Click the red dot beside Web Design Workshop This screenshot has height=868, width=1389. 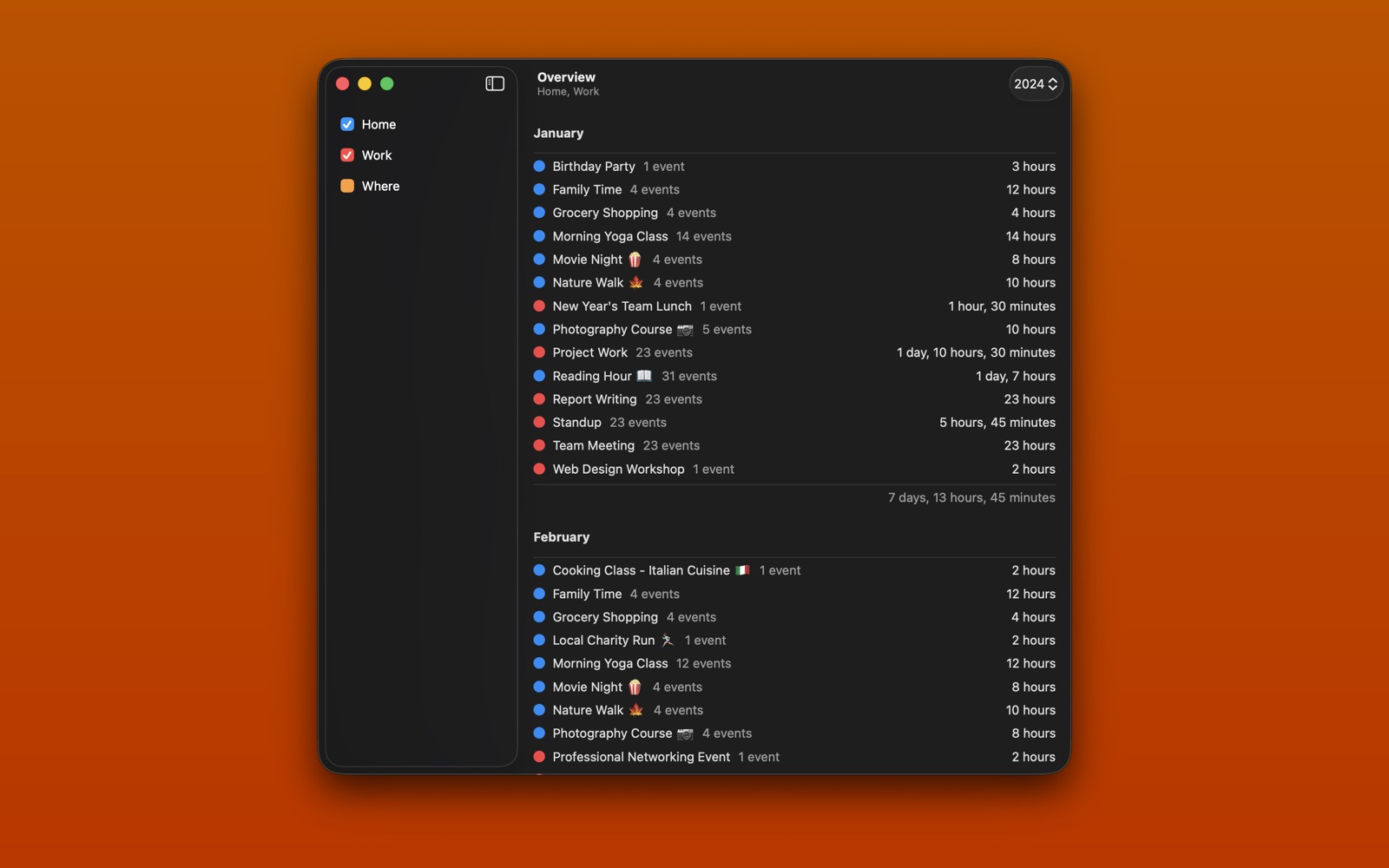(539, 469)
